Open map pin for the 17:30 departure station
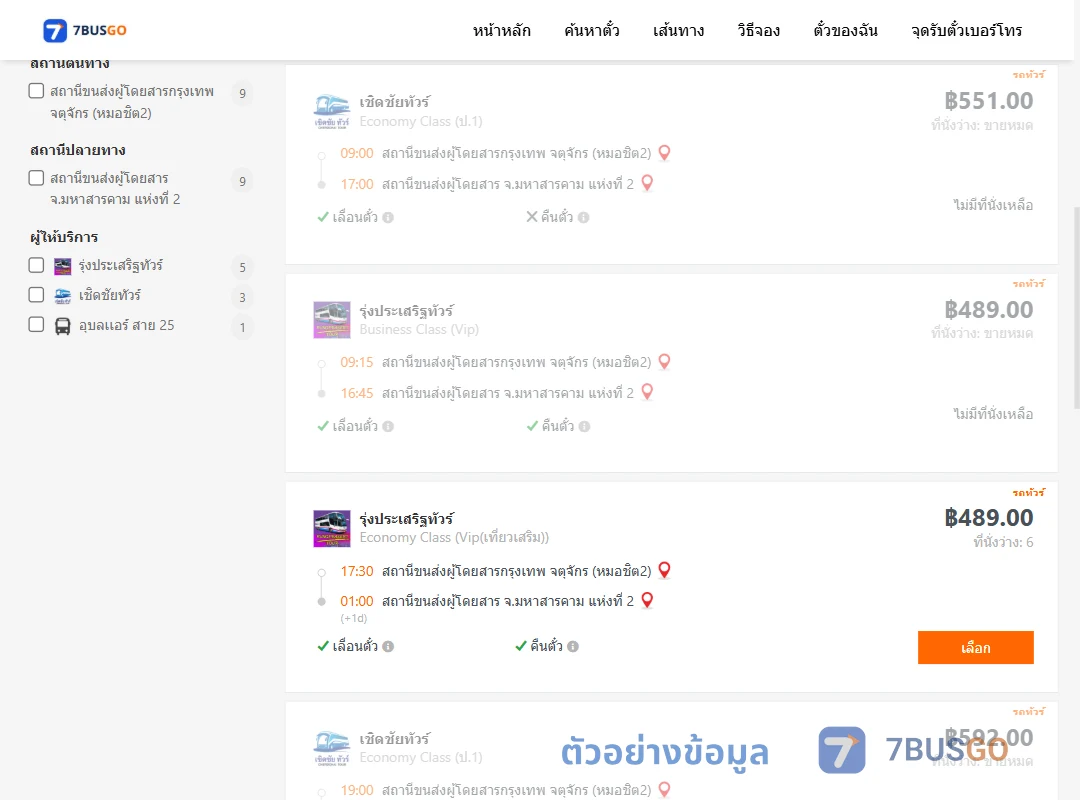The height and width of the screenshot is (800, 1080). 664,570
